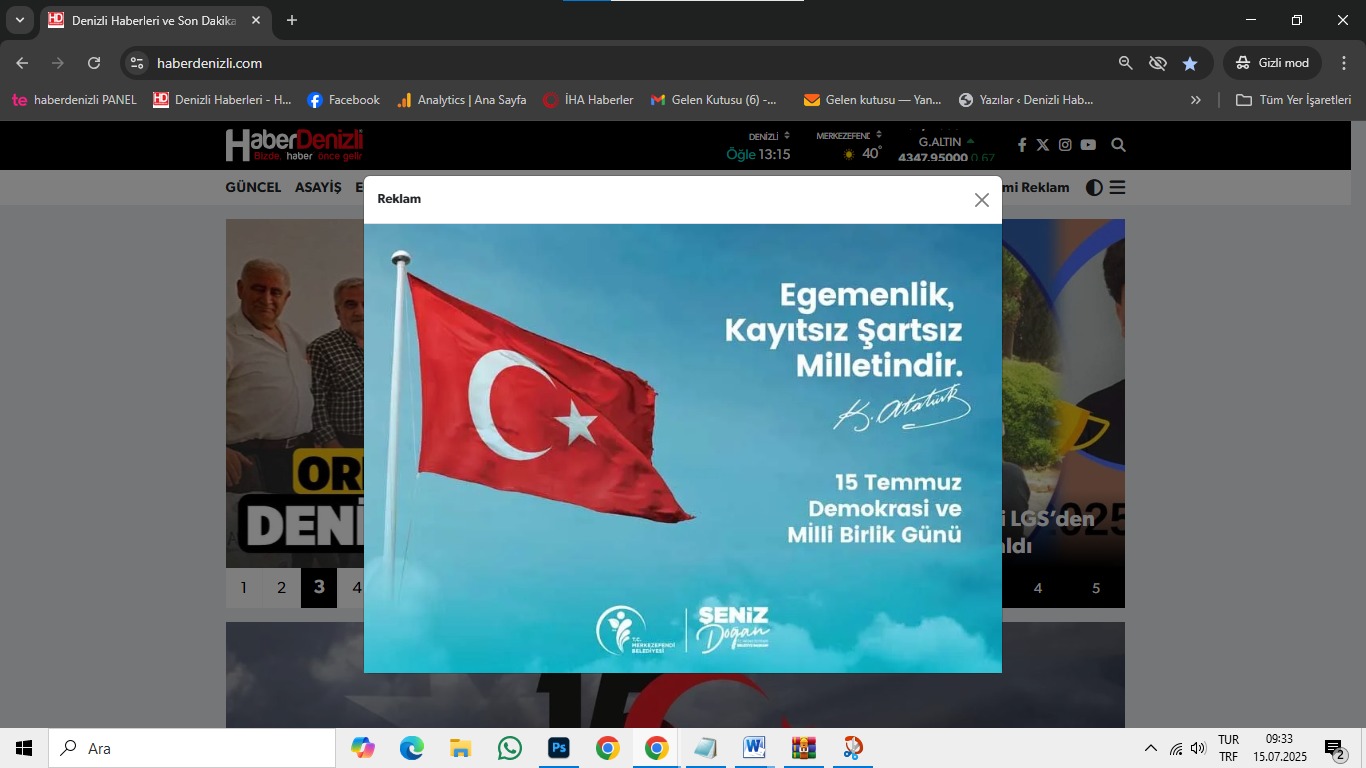The width and height of the screenshot is (1366, 768).
Task: Toggle the tracking protection eye icon
Action: [x=1158, y=63]
